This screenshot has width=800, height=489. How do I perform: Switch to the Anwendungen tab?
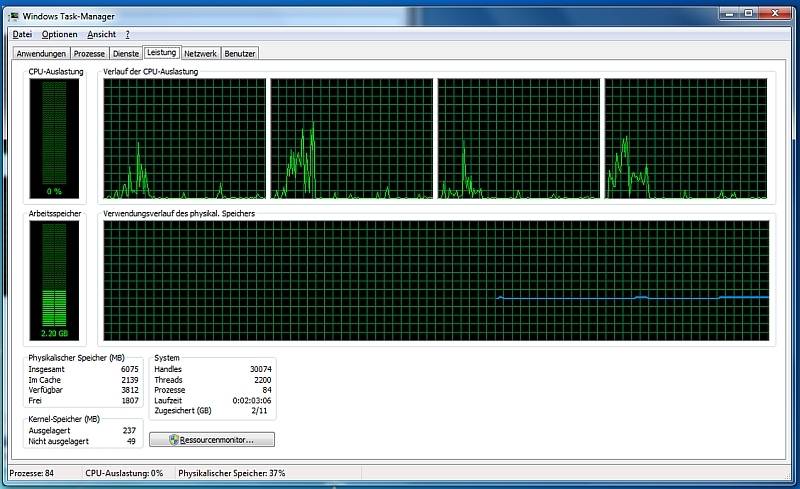pyautogui.click(x=41, y=53)
